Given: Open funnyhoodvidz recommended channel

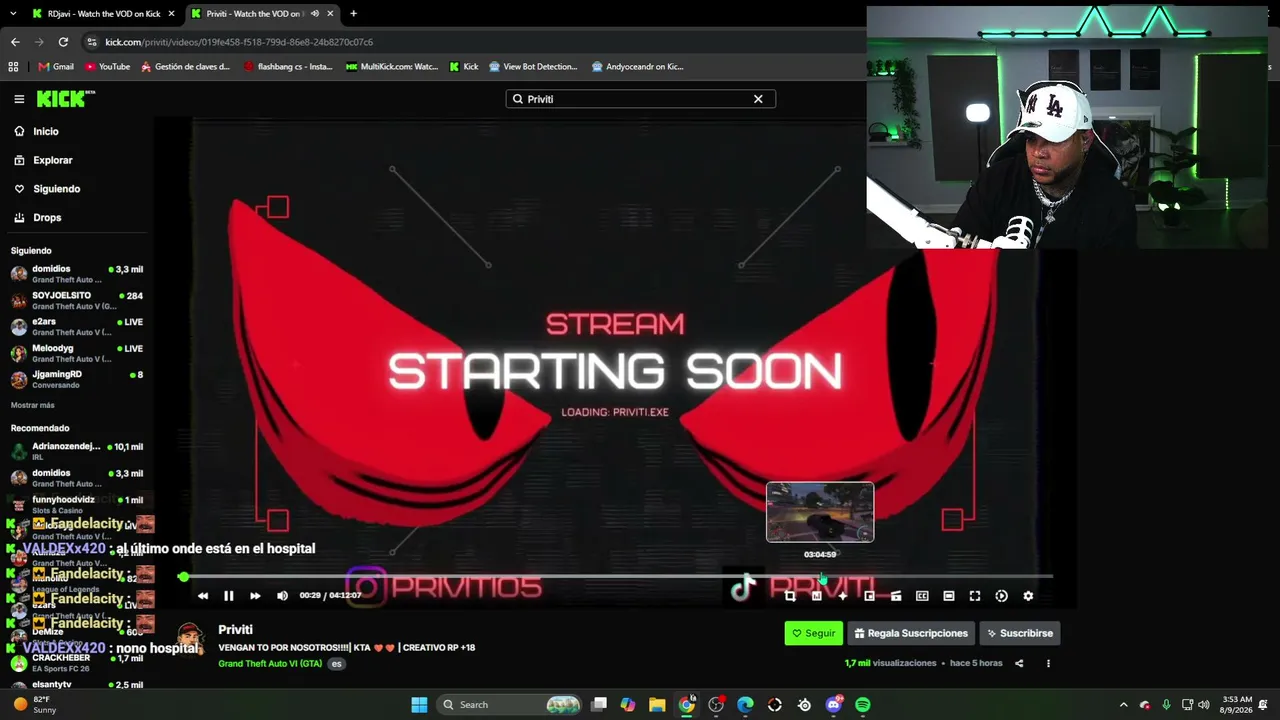Looking at the screenshot, I should click(x=77, y=504).
